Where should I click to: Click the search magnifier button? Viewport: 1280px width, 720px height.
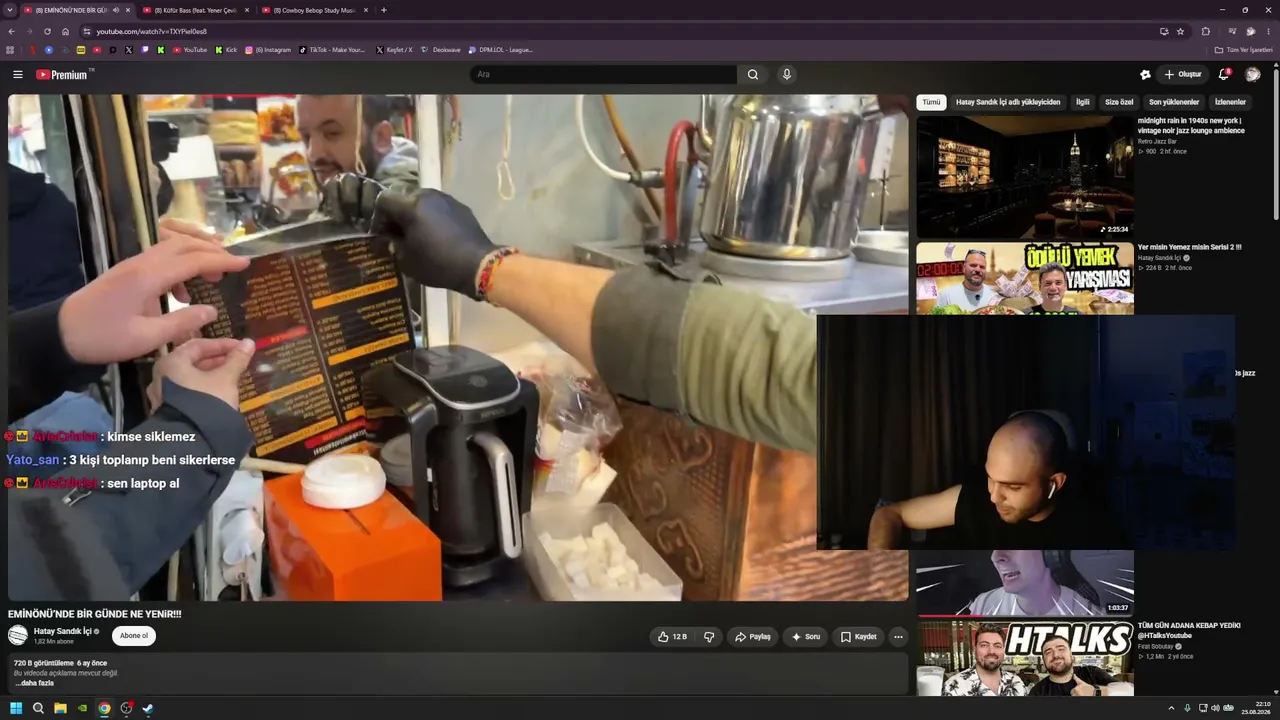[x=753, y=75]
